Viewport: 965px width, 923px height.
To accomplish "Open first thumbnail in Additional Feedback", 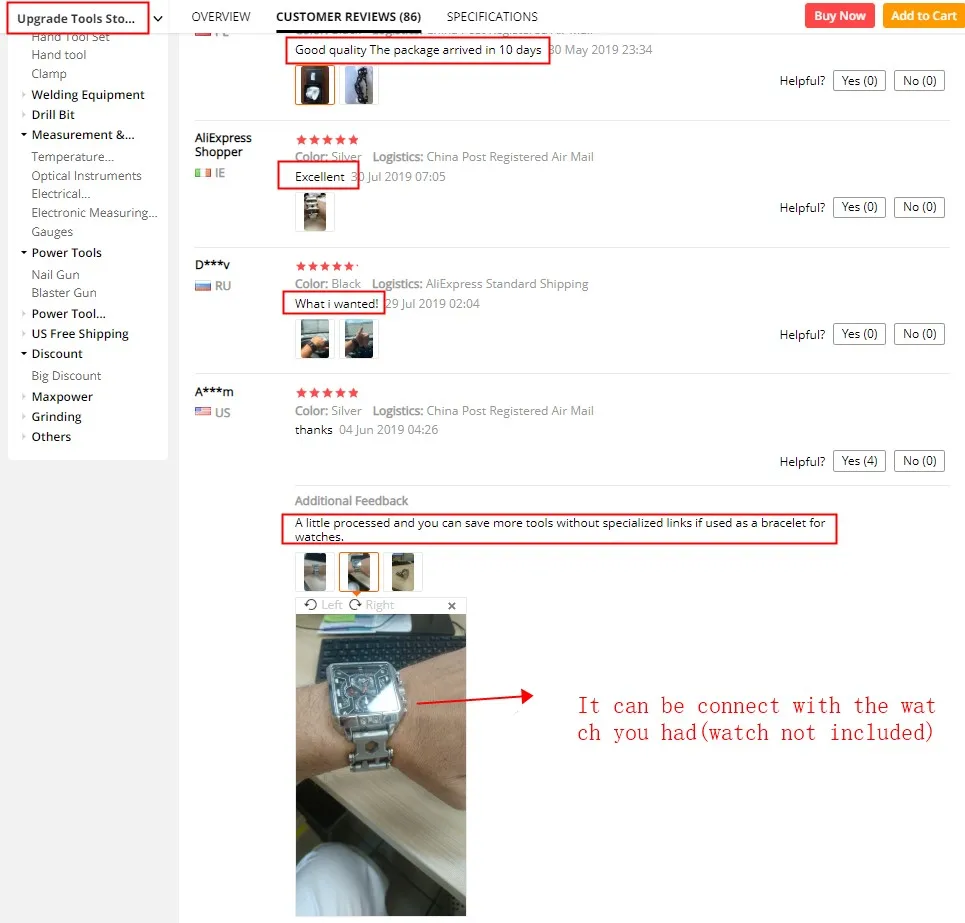I will (315, 572).
